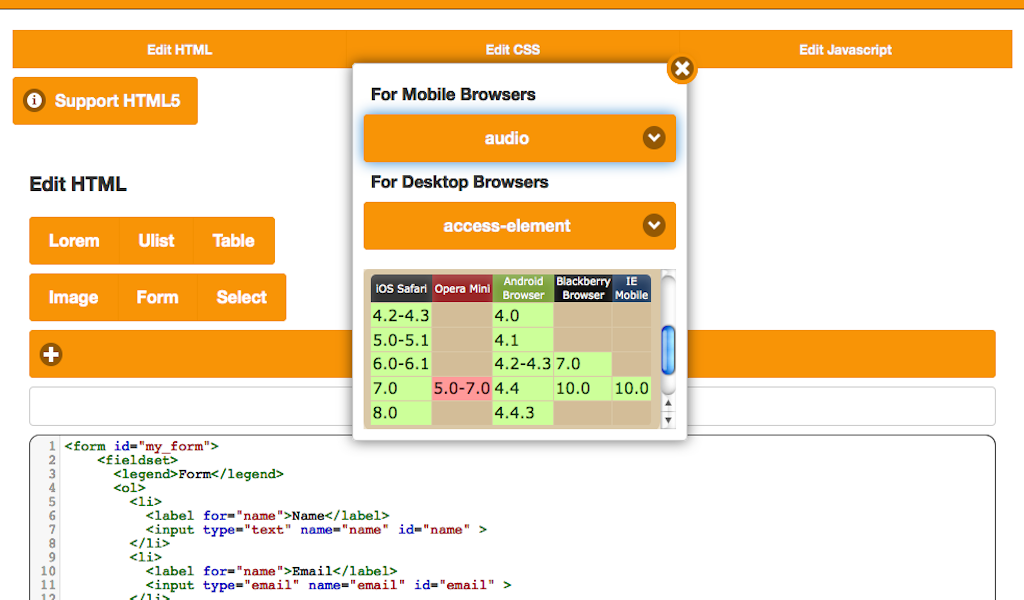This screenshot has width=1024, height=600.
Task: Click the Ulist button
Action: coord(156,241)
